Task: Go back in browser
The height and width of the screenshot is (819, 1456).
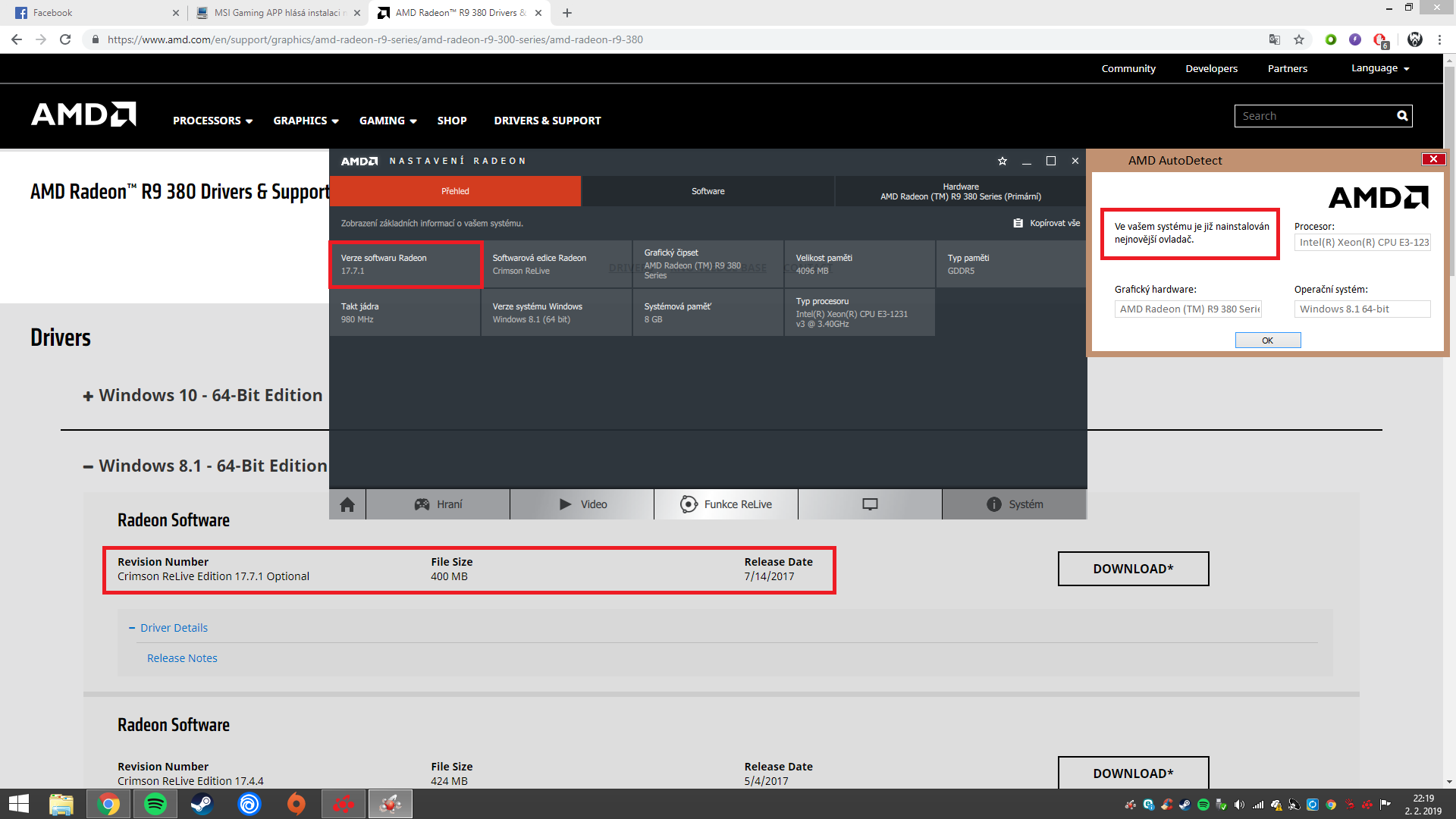Action: coord(17,39)
